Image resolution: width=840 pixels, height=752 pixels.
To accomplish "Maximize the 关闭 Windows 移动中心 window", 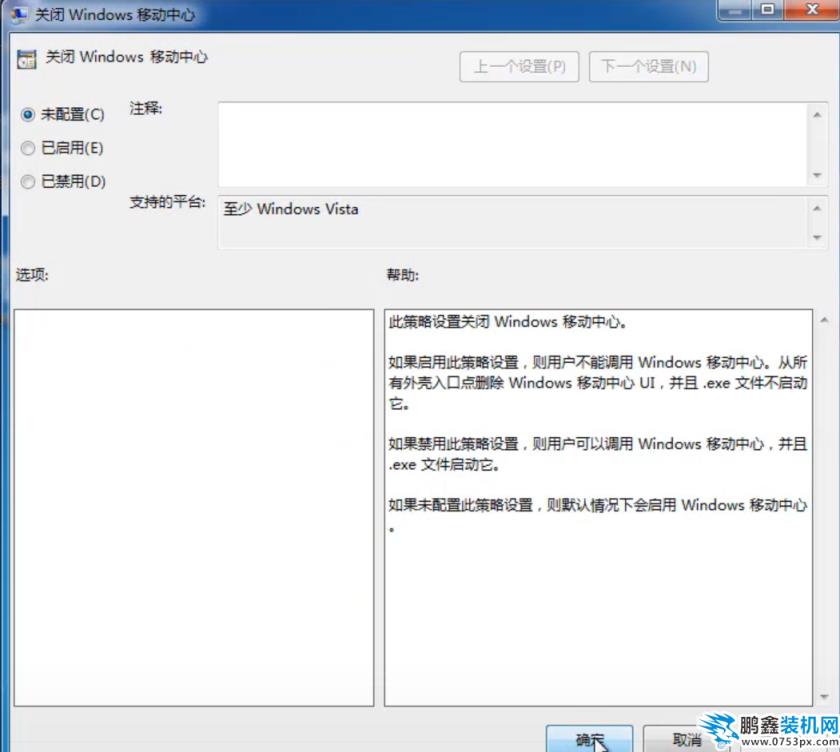I will pyautogui.click(x=768, y=10).
